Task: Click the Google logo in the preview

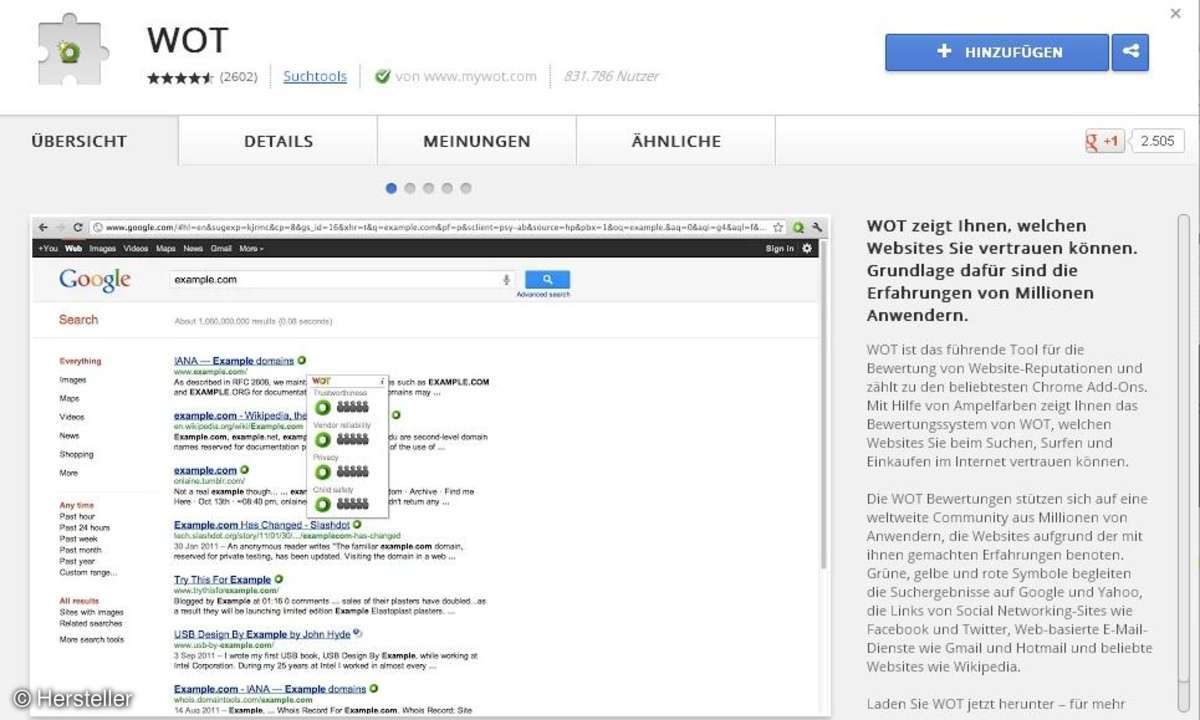Action: tap(95, 280)
